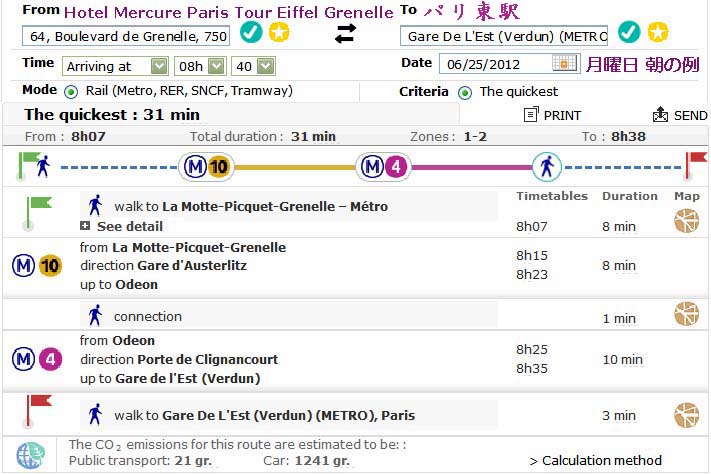711x474 pixels.
Task: Expand 'See detail' for the first walk
Action: pos(121,226)
